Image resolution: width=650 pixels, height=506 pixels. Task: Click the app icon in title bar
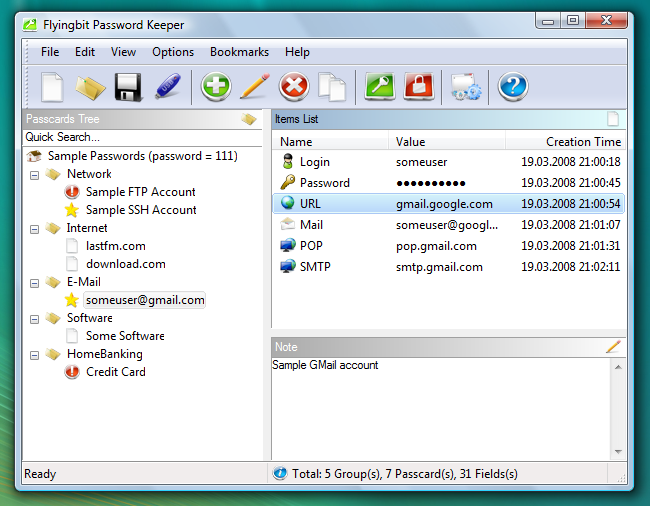click(x=30, y=25)
